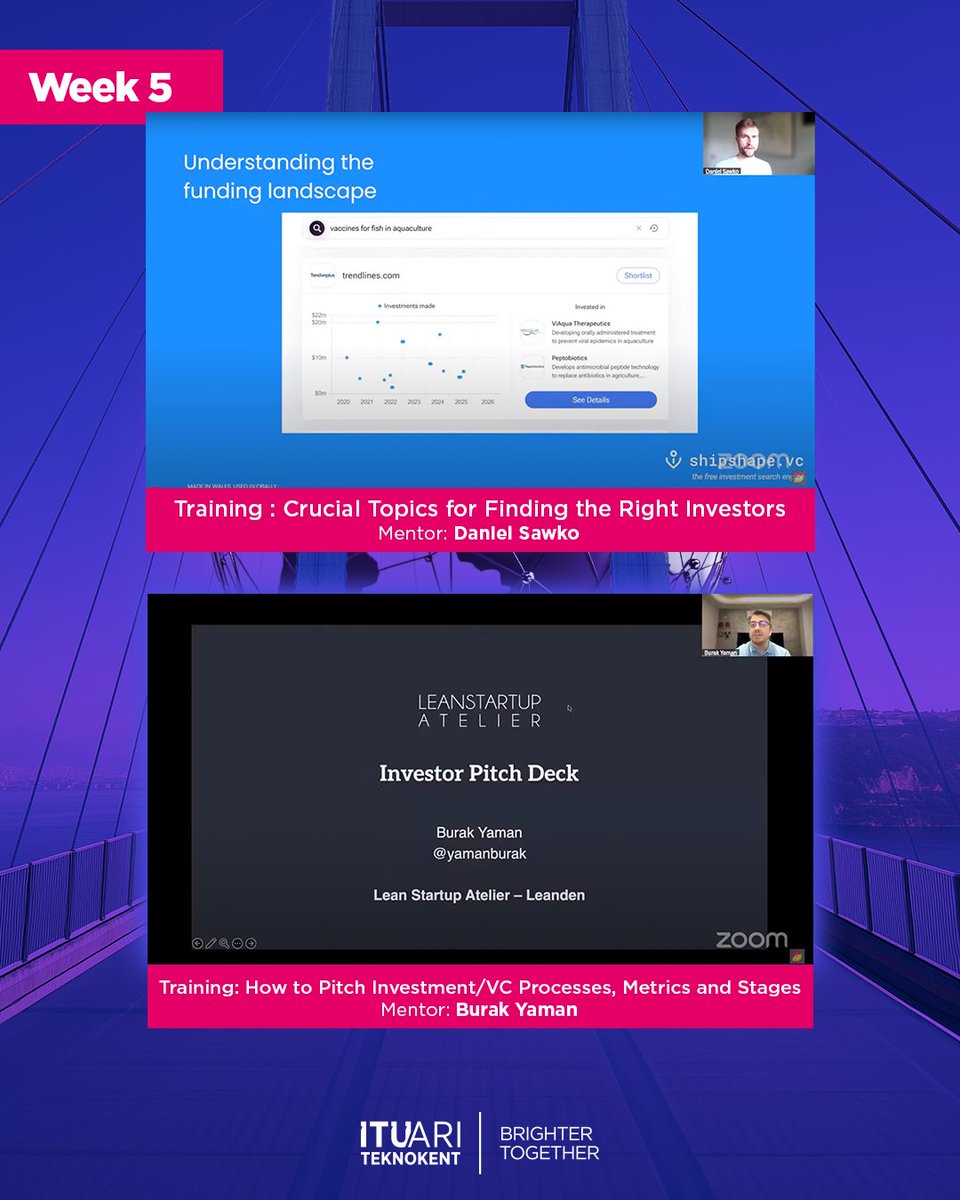Clear the search with the X icon
Viewport: 960px width, 1200px height.
pyautogui.click(x=640, y=228)
